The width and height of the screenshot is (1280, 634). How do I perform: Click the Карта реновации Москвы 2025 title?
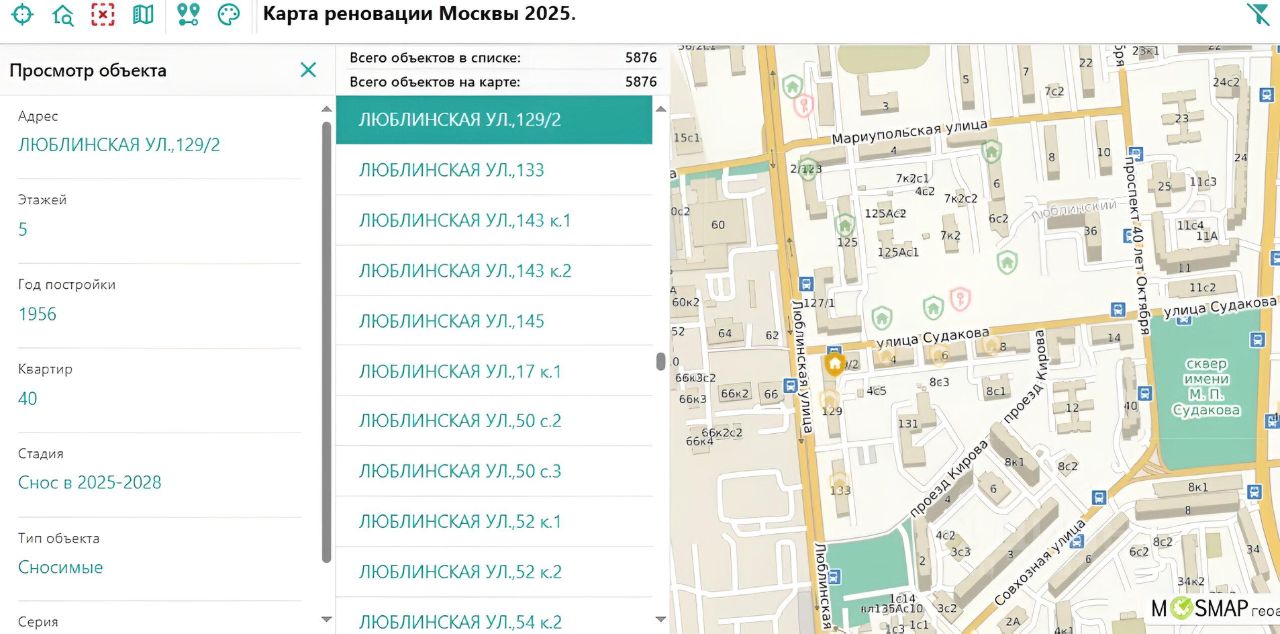(419, 14)
